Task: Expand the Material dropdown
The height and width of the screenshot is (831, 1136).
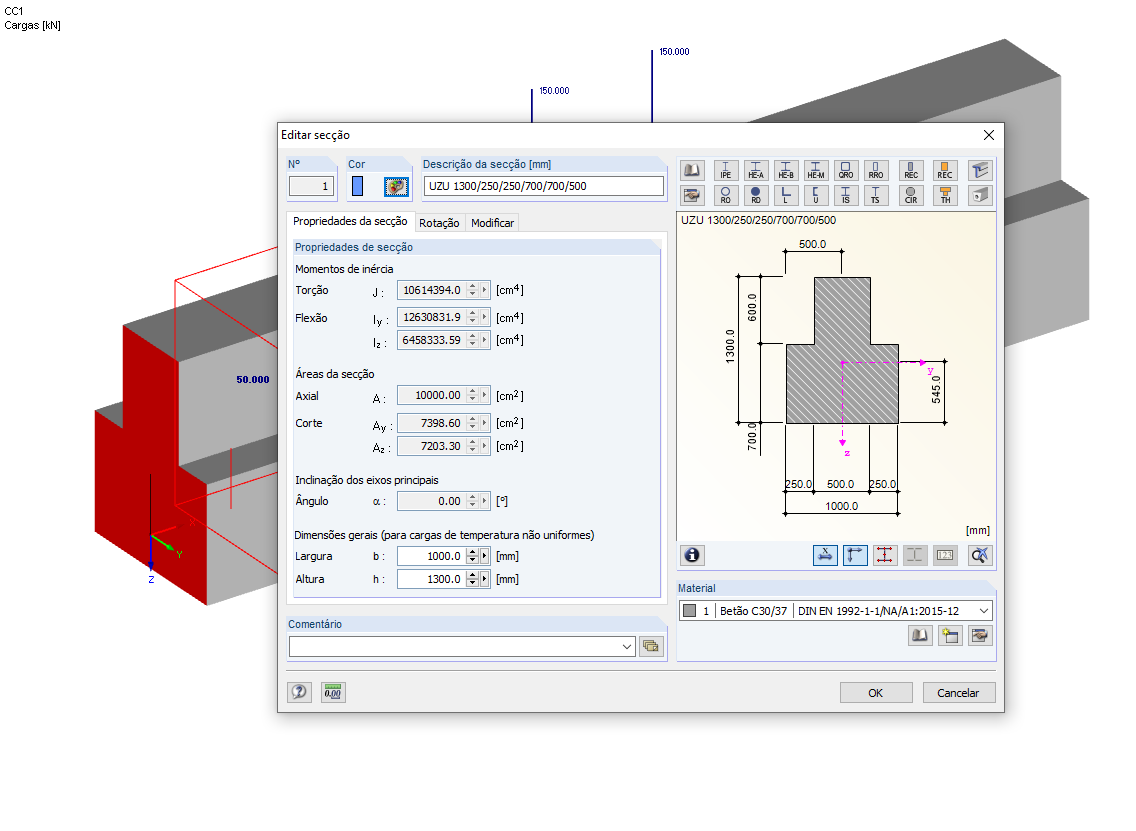Action: pyautogui.click(x=983, y=611)
